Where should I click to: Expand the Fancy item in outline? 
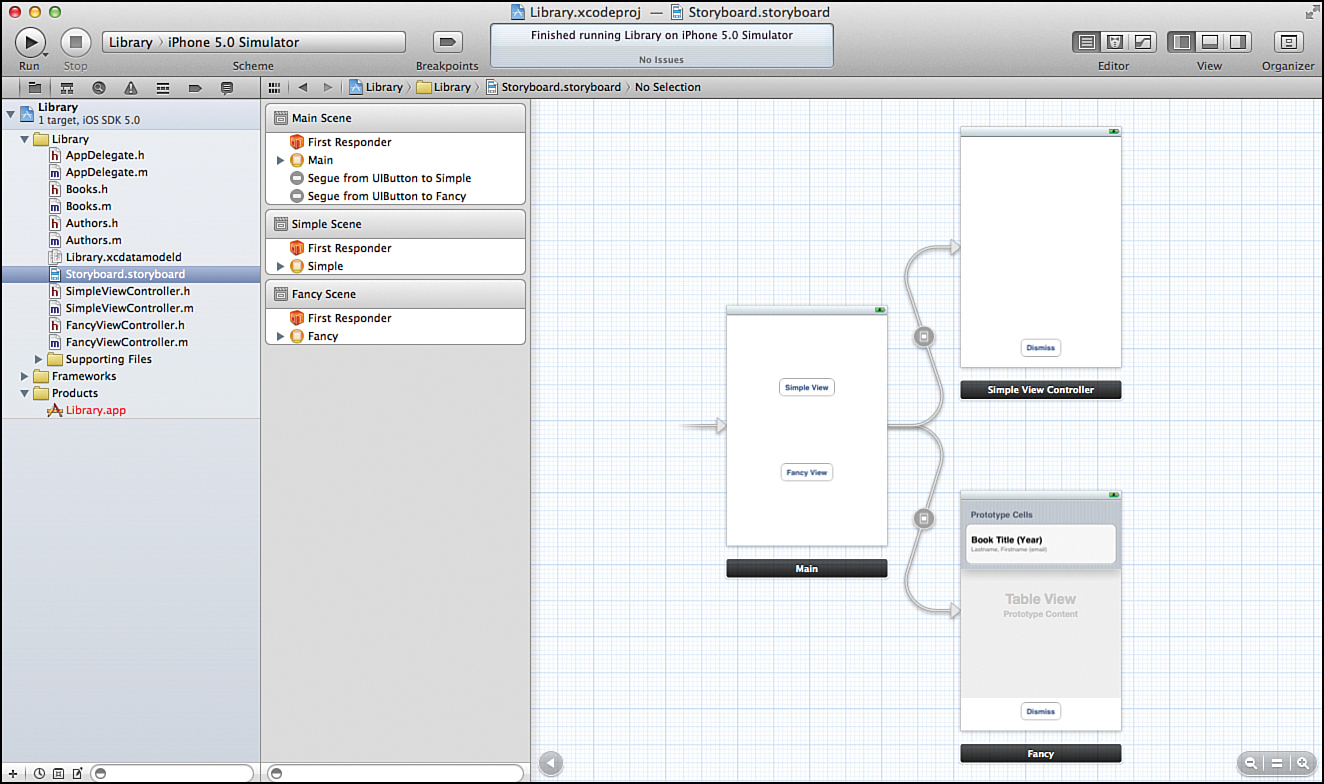(281, 336)
